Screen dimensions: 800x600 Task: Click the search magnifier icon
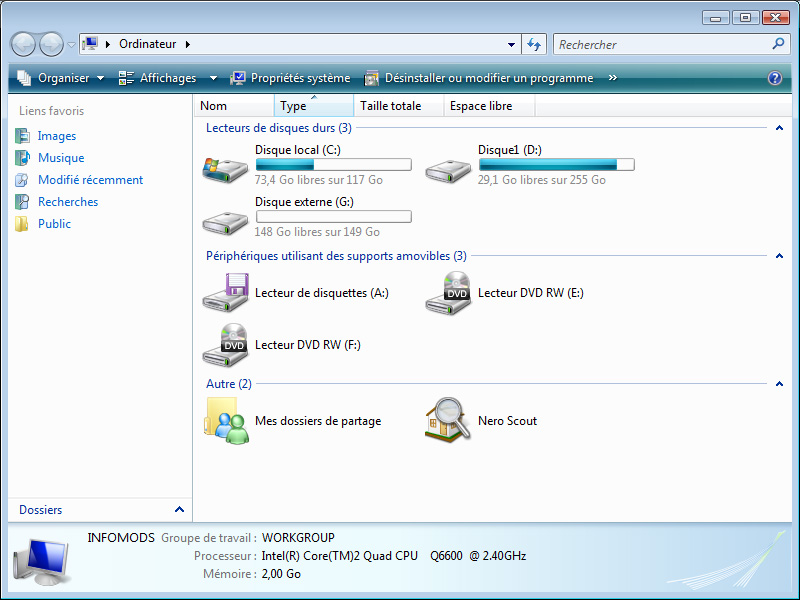[778, 44]
